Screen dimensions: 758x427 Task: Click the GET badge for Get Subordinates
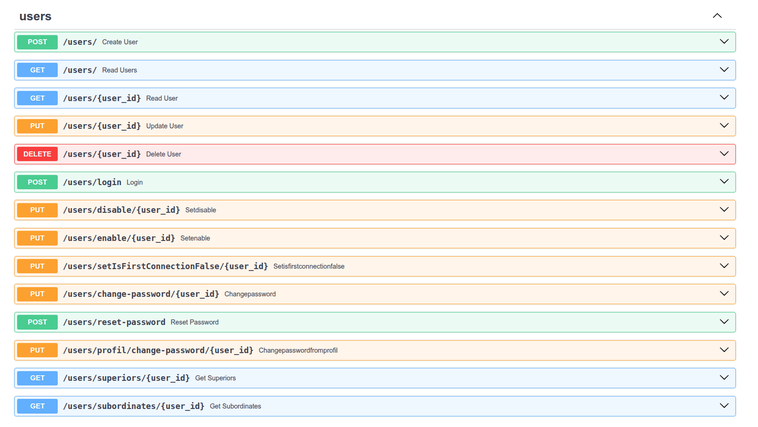coord(37,406)
